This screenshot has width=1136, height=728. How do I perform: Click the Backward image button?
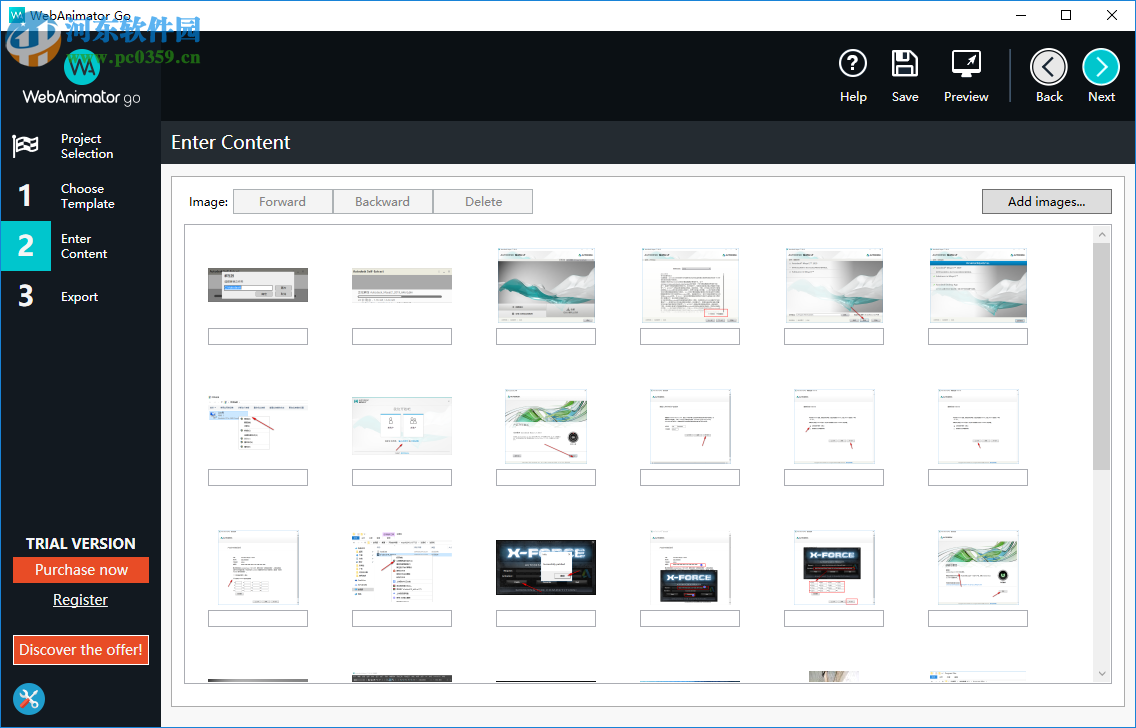(383, 201)
